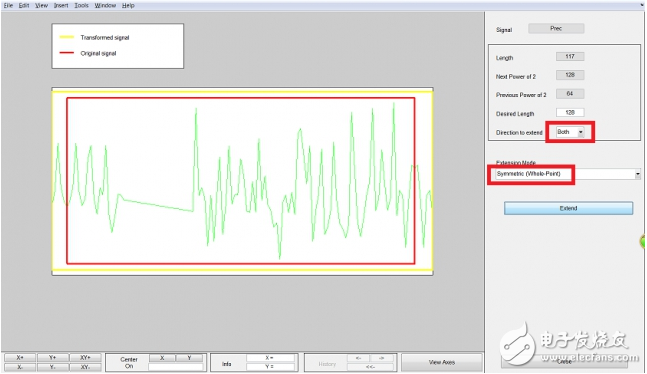
Task: Click the XY- zoom out button
Action: [85, 367]
